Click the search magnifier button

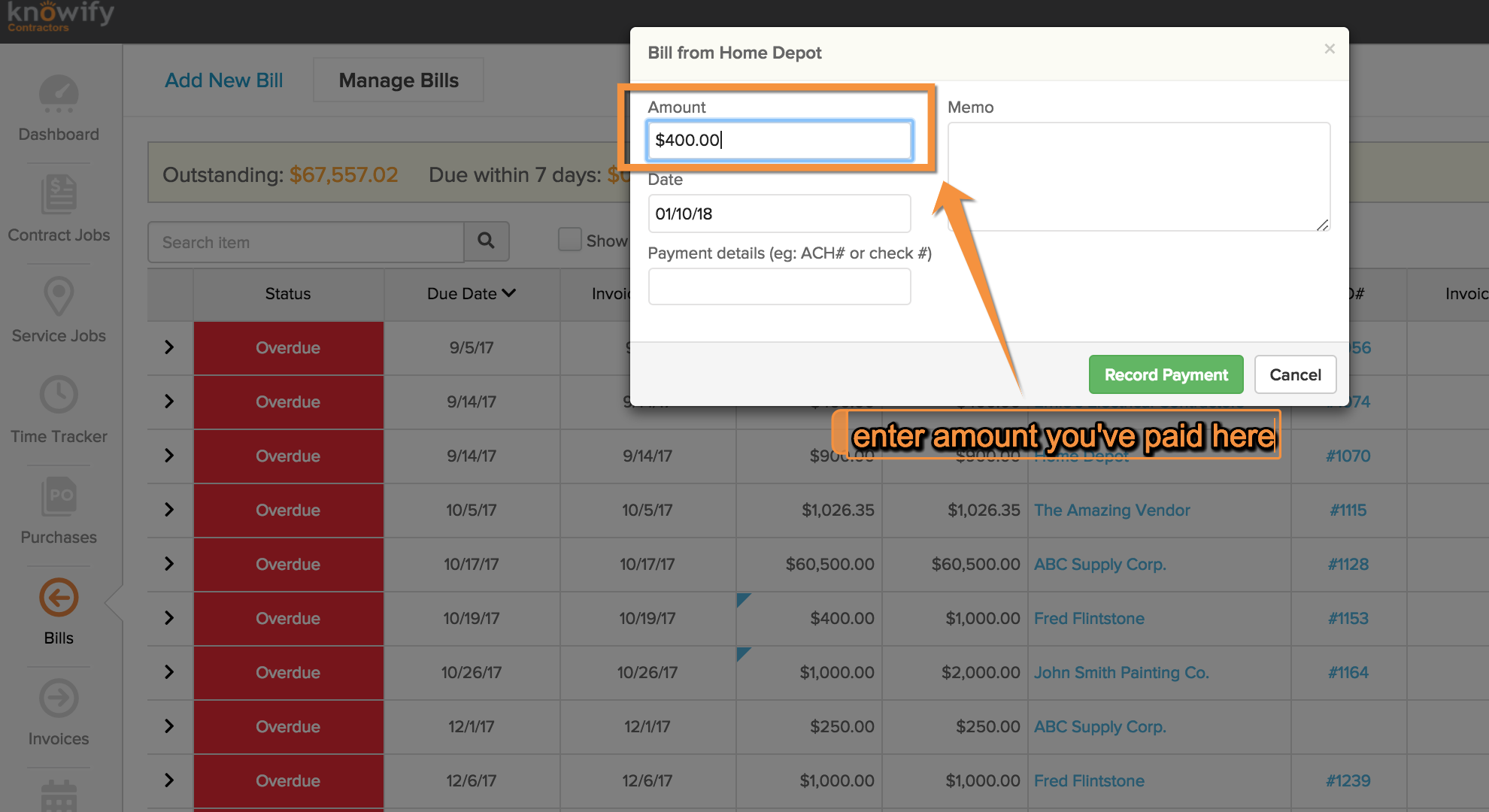pyautogui.click(x=487, y=241)
